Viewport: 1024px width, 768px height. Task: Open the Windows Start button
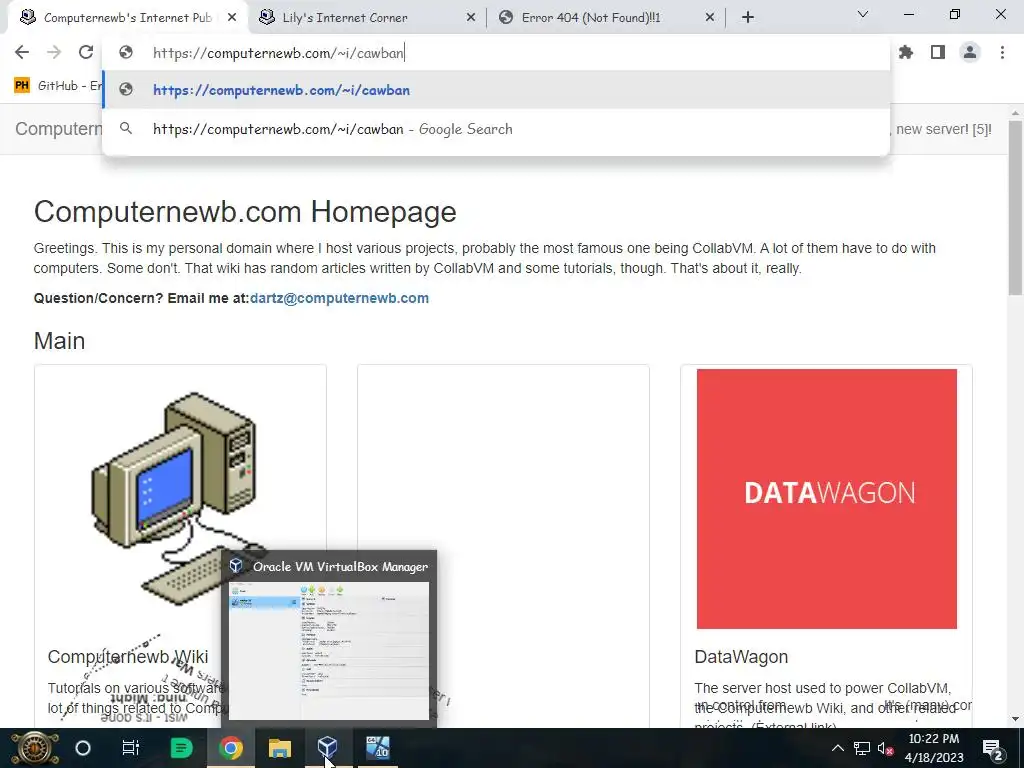pyautogui.click(x=35, y=748)
